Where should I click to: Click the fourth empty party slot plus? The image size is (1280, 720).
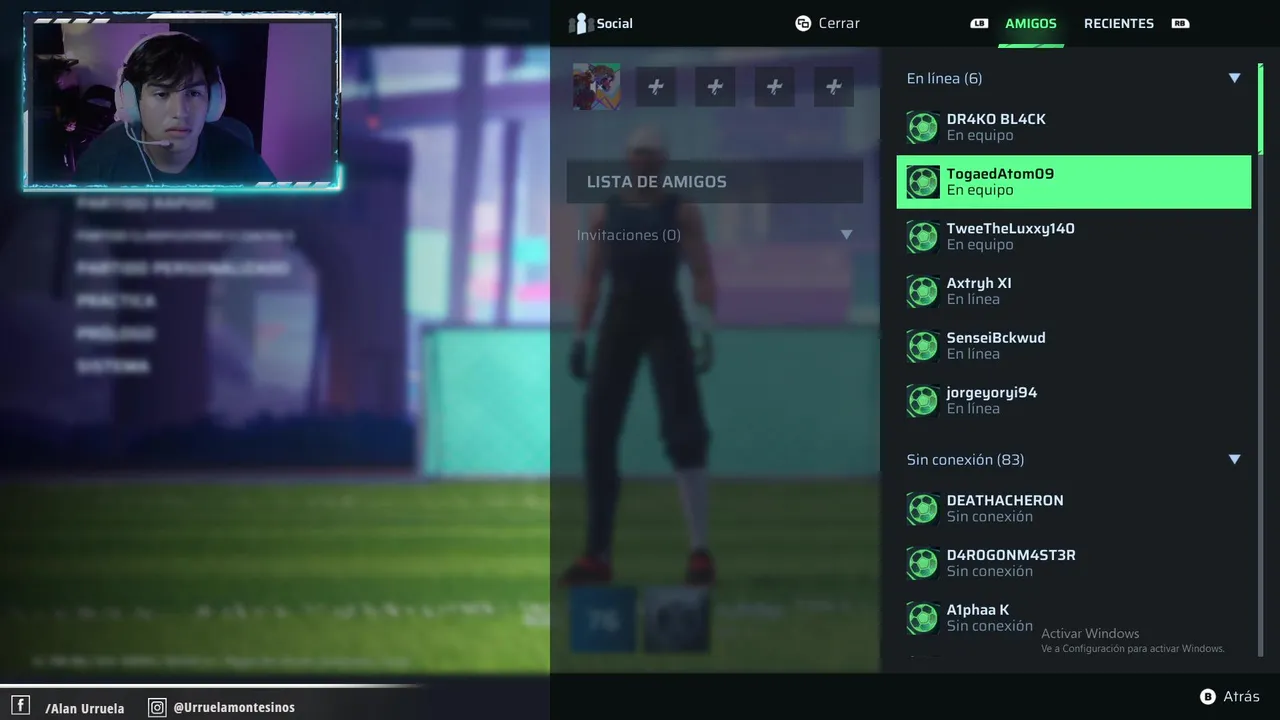[x=834, y=87]
